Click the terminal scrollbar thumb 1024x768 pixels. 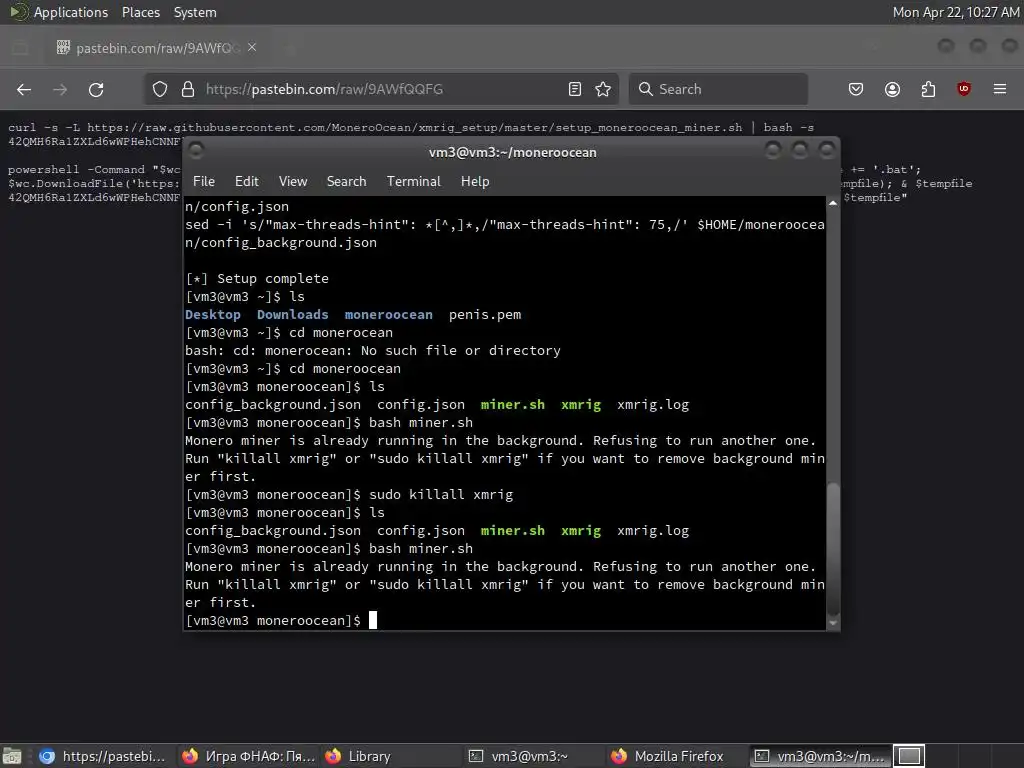(x=833, y=549)
